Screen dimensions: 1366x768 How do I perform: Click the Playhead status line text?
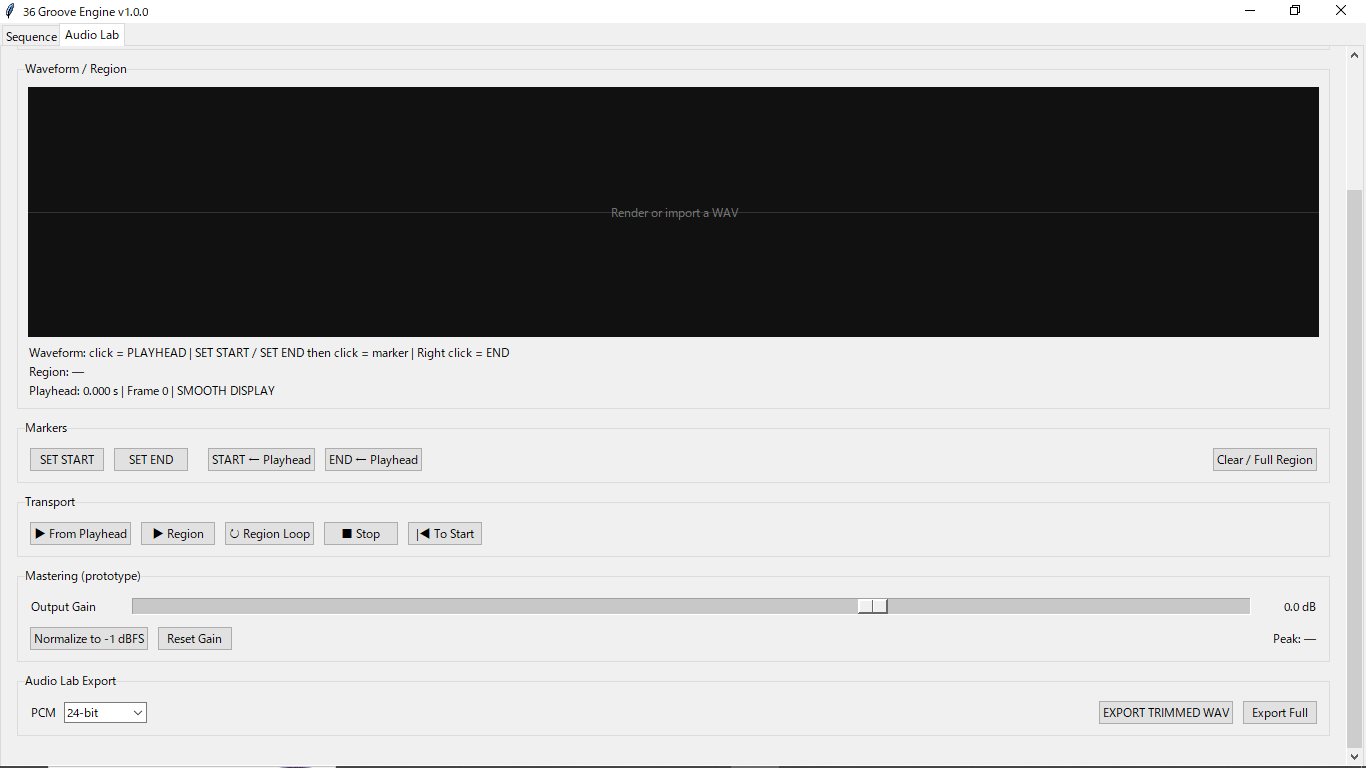click(152, 391)
